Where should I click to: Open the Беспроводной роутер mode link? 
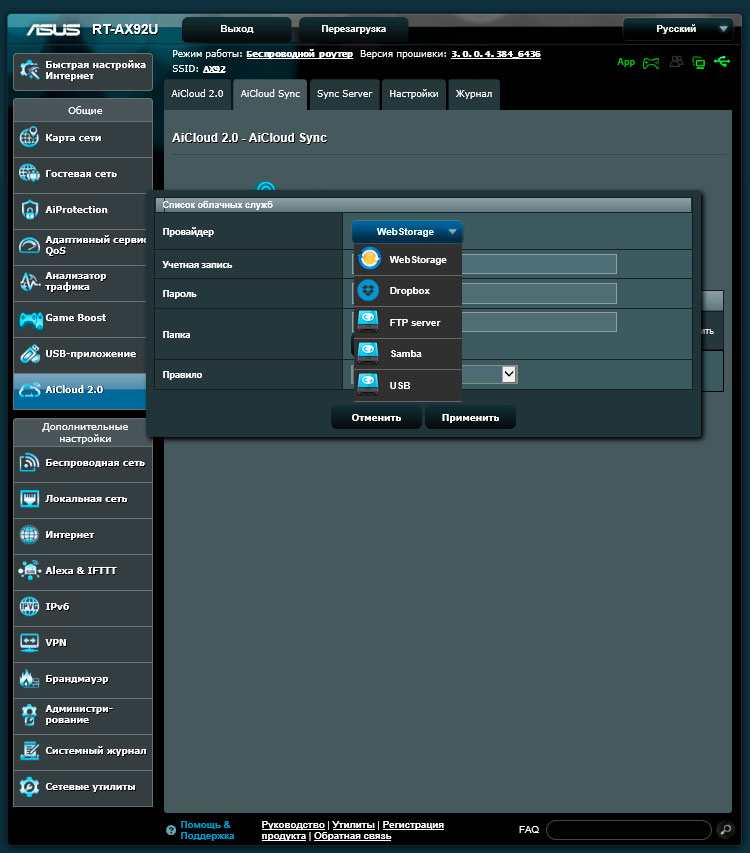[300, 54]
